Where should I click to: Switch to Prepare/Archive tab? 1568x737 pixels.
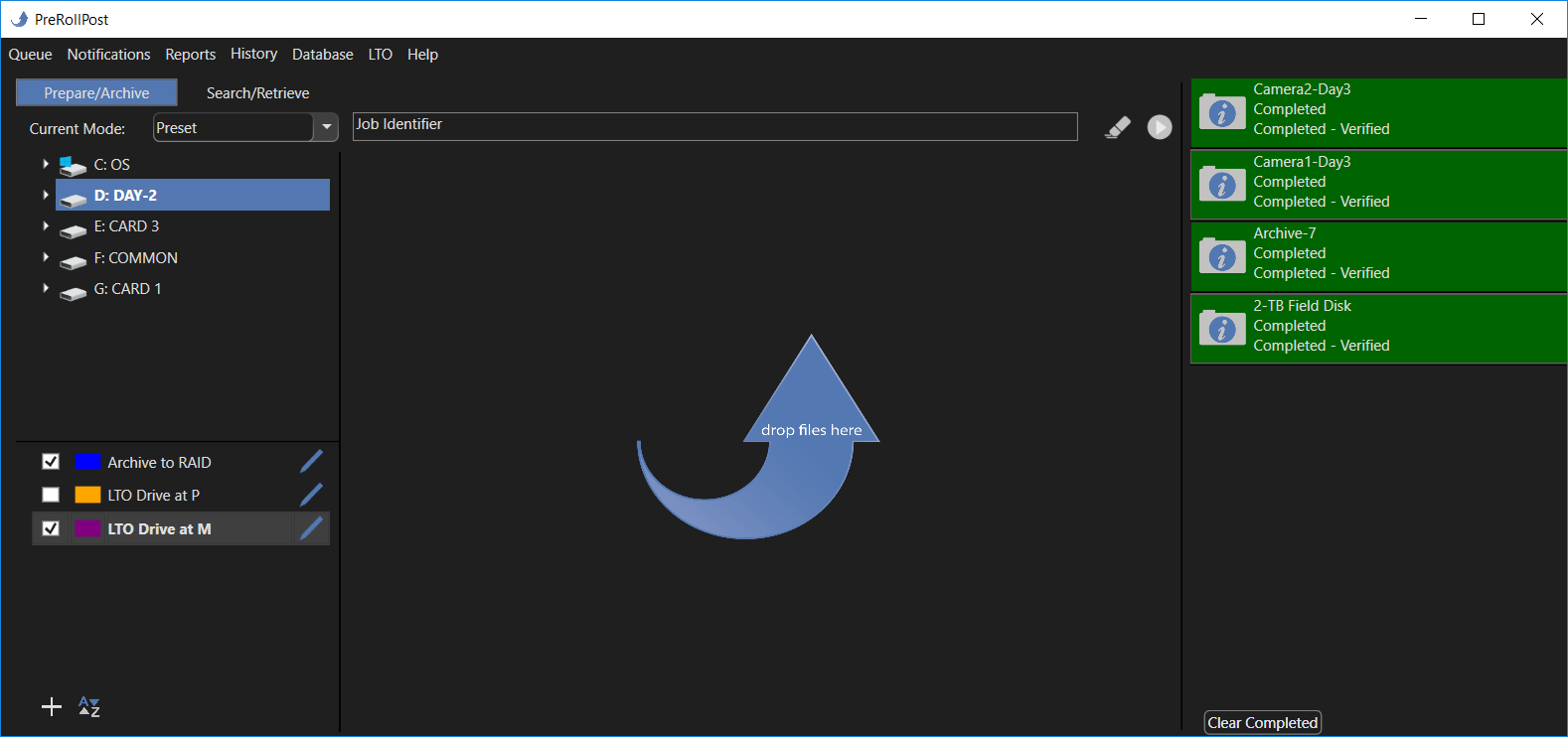(x=96, y=92)
